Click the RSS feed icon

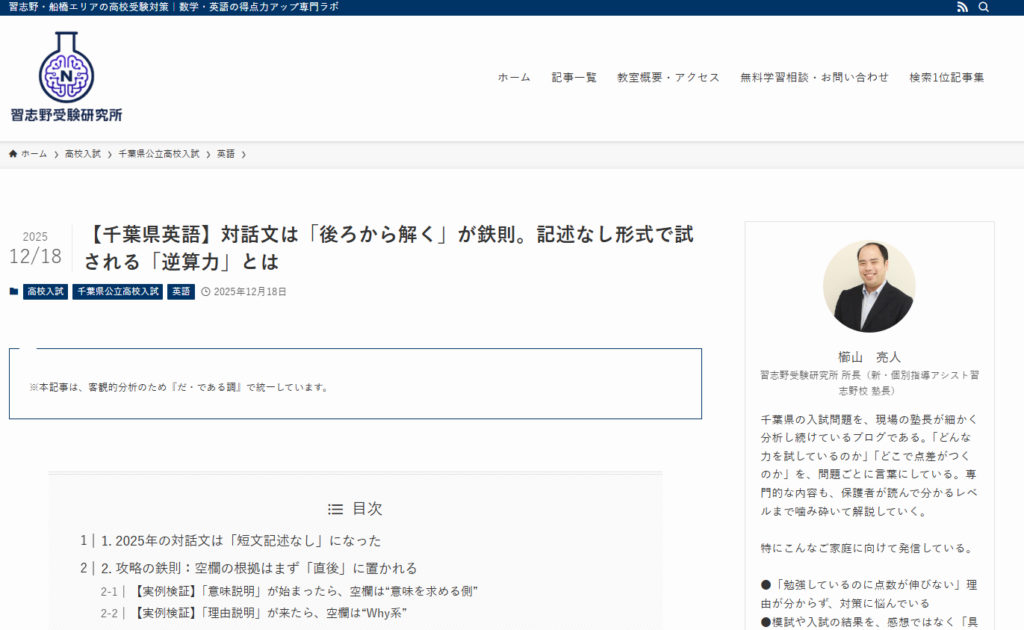[x=962, y=7]
